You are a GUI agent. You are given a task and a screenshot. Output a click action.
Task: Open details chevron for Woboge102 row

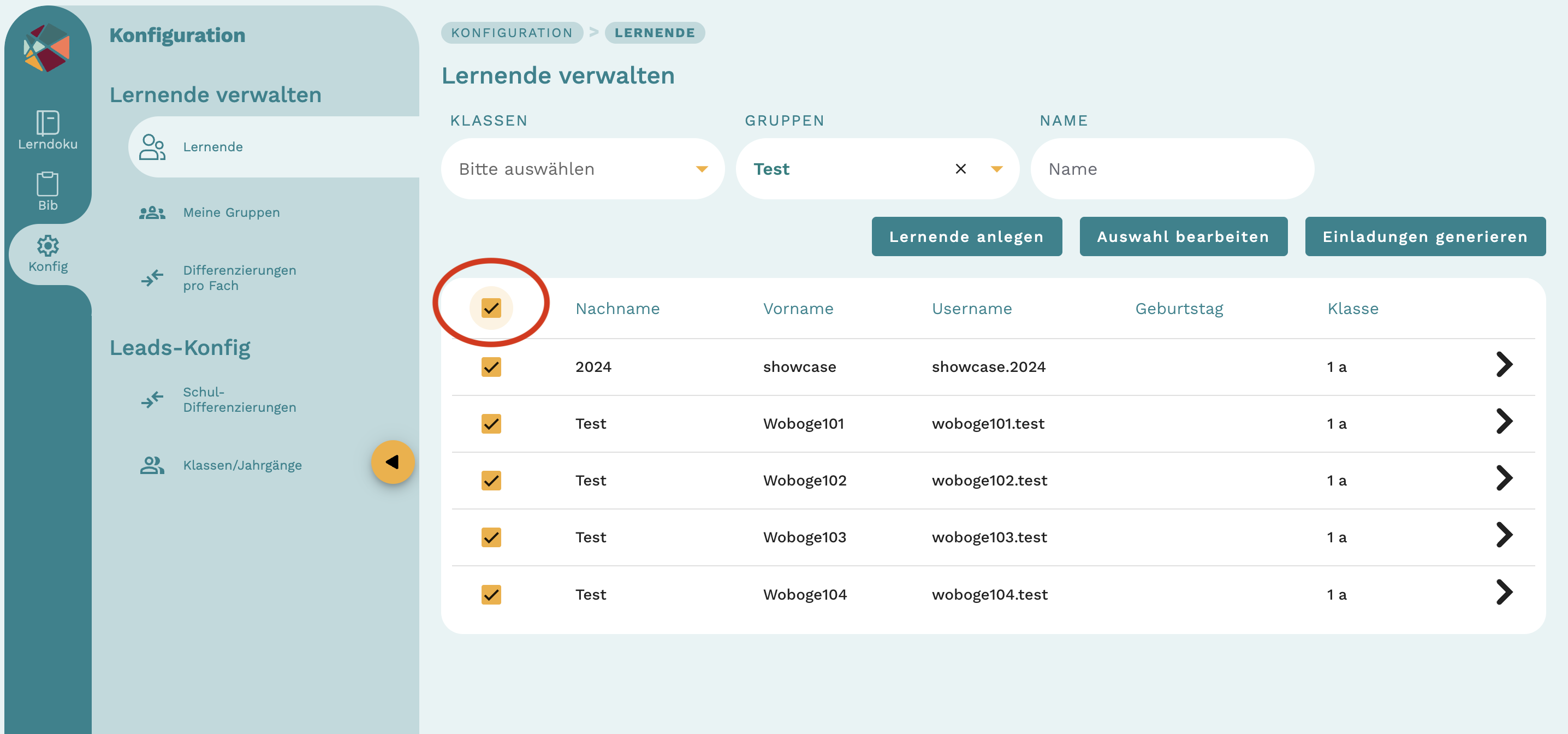(x=1504, y=479)
